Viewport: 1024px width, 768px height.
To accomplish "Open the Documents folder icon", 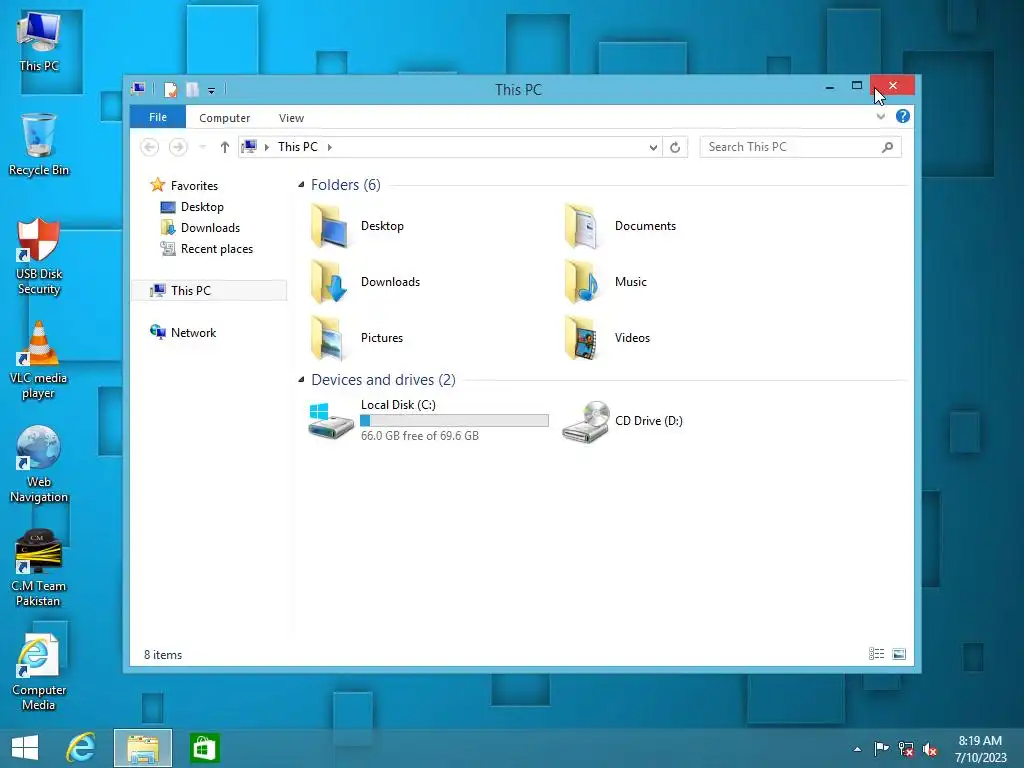I will (x=582, y=226).
